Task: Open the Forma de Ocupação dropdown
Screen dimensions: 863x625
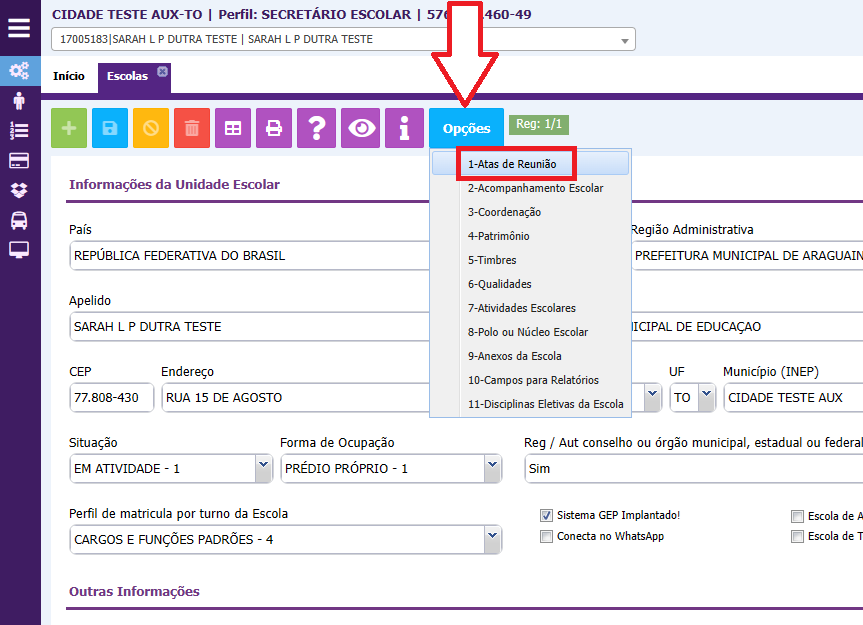Action: click(492, 467)
